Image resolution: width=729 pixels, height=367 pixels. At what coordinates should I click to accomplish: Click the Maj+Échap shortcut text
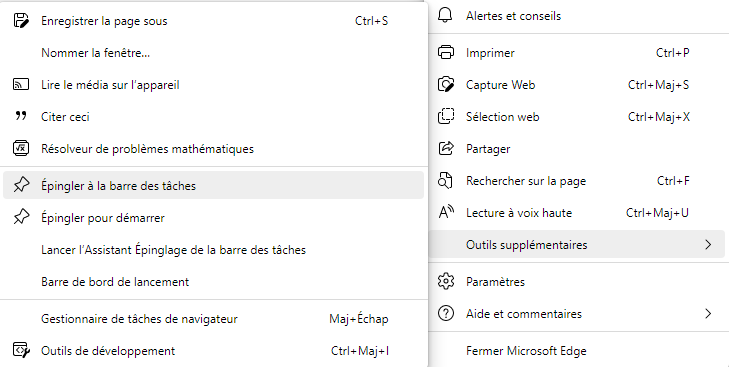[358, 318]
